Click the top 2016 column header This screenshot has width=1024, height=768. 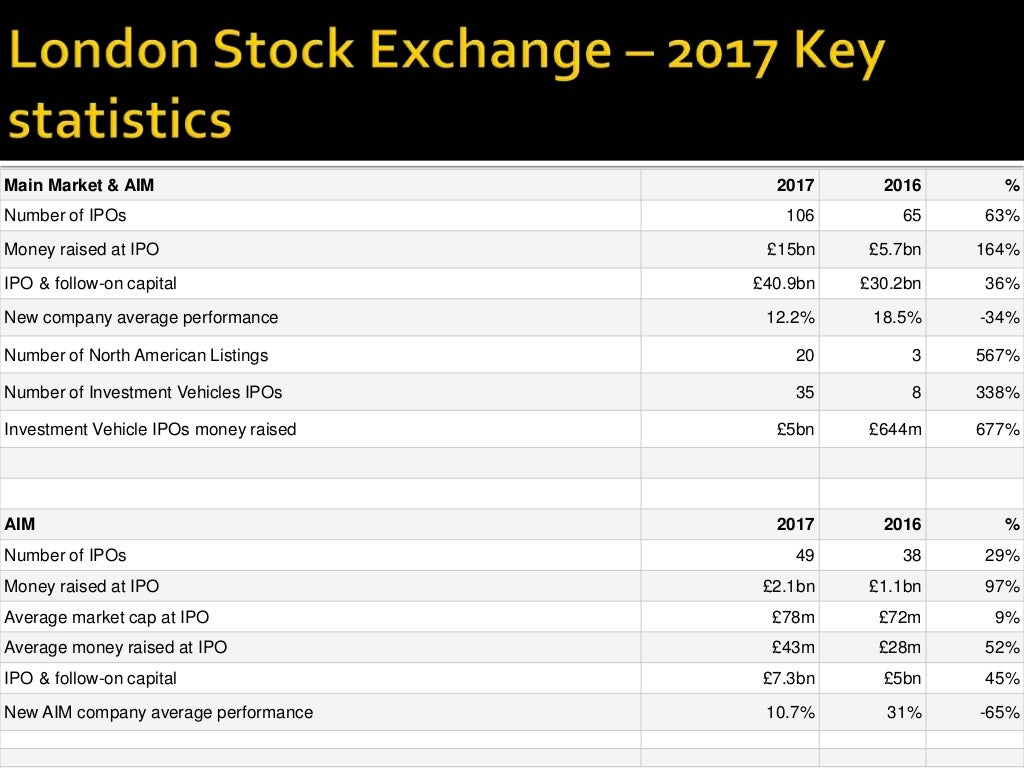coord(872,185)
